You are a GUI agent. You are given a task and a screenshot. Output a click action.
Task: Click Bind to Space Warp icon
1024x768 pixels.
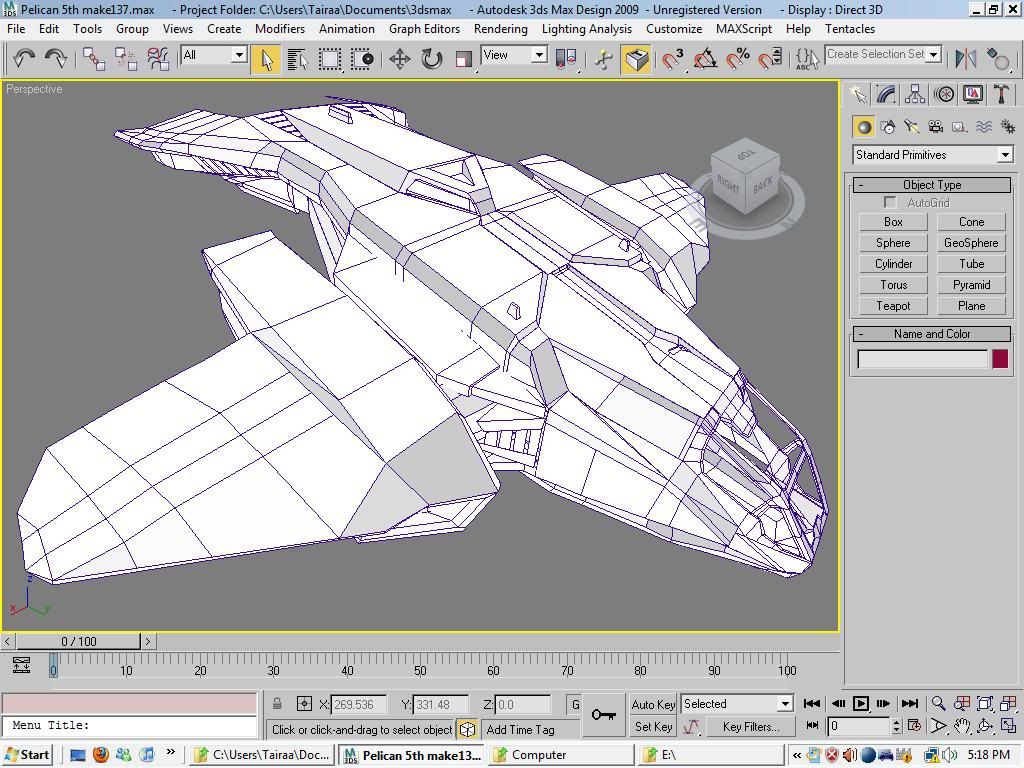(158, 59)
